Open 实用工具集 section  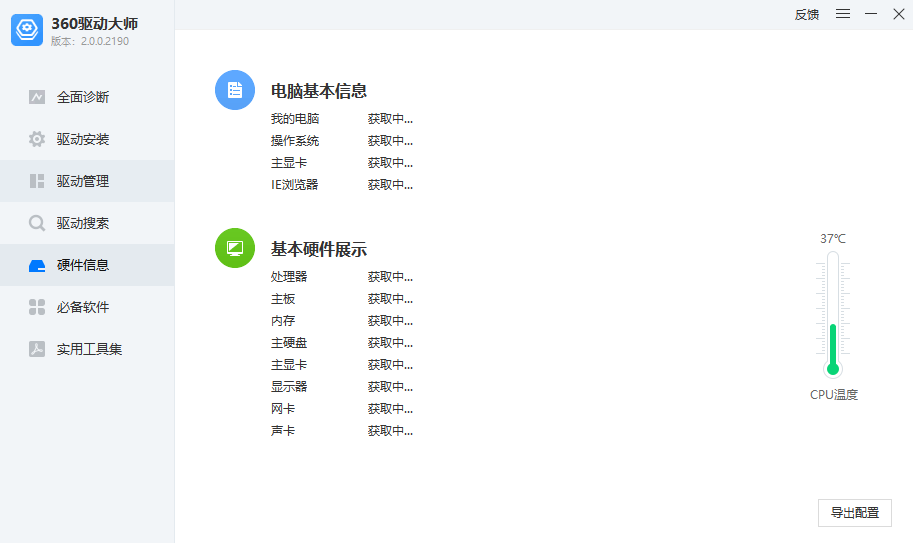click(x=87, y=349)
